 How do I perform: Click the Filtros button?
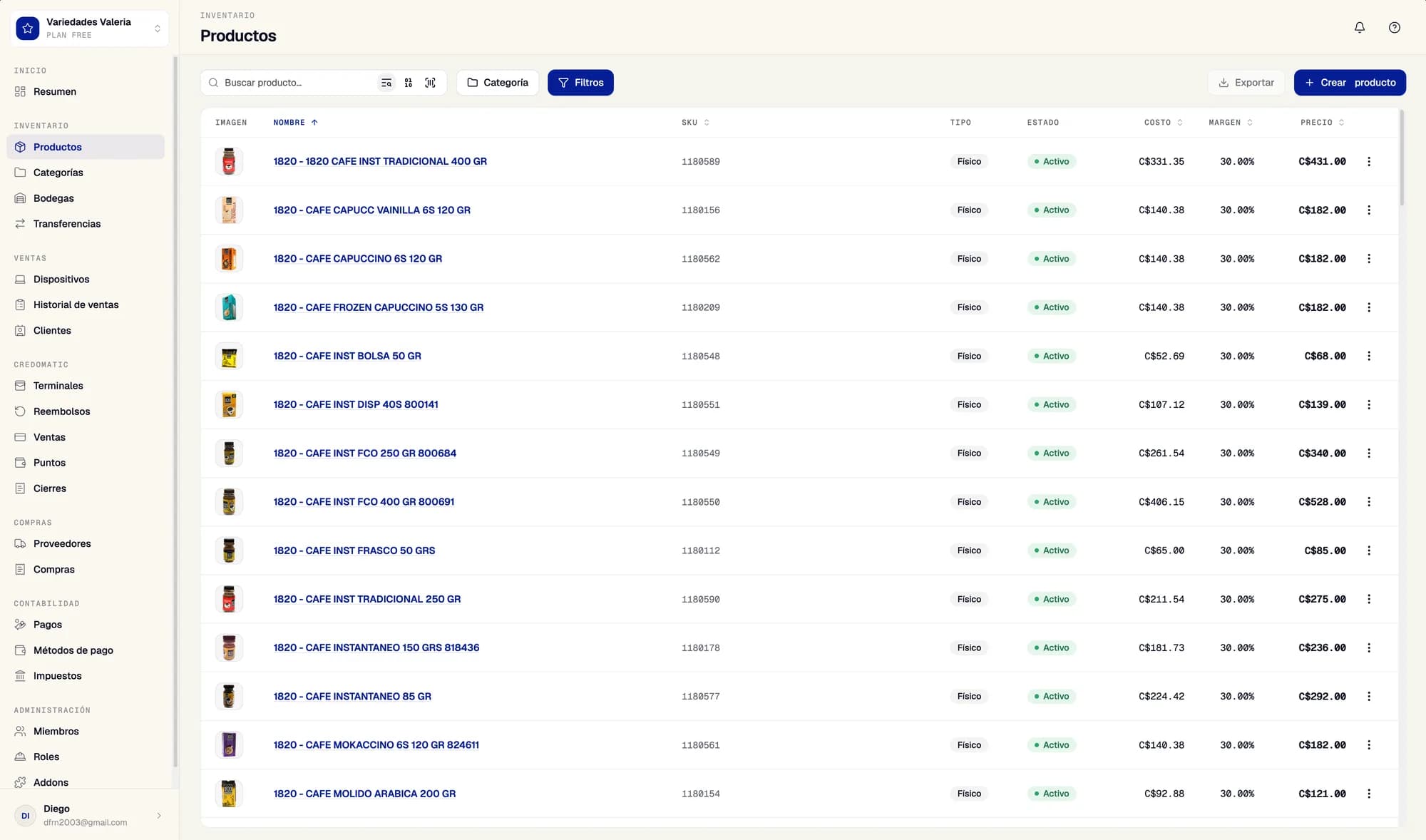tap(580, 83)
